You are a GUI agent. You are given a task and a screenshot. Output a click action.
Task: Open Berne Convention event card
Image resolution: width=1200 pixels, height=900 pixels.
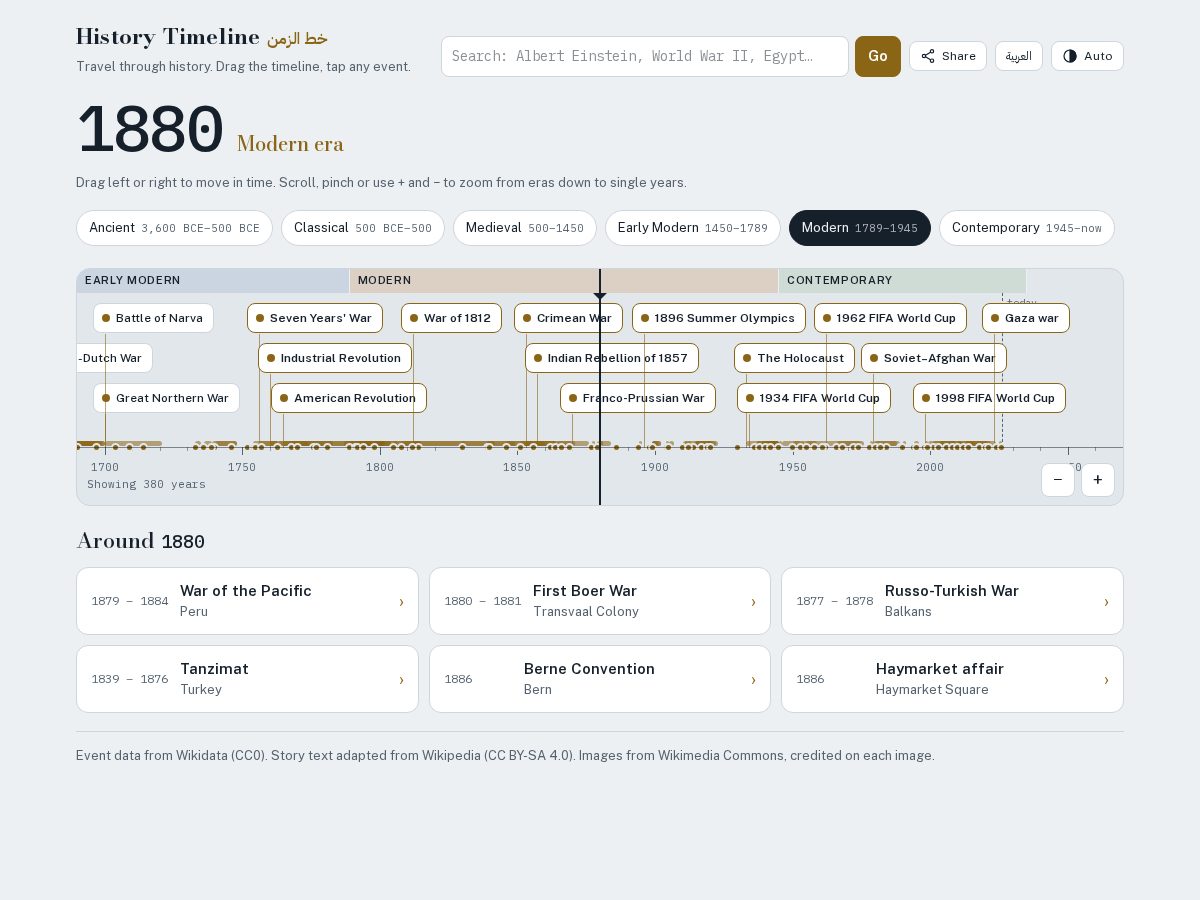600,679
